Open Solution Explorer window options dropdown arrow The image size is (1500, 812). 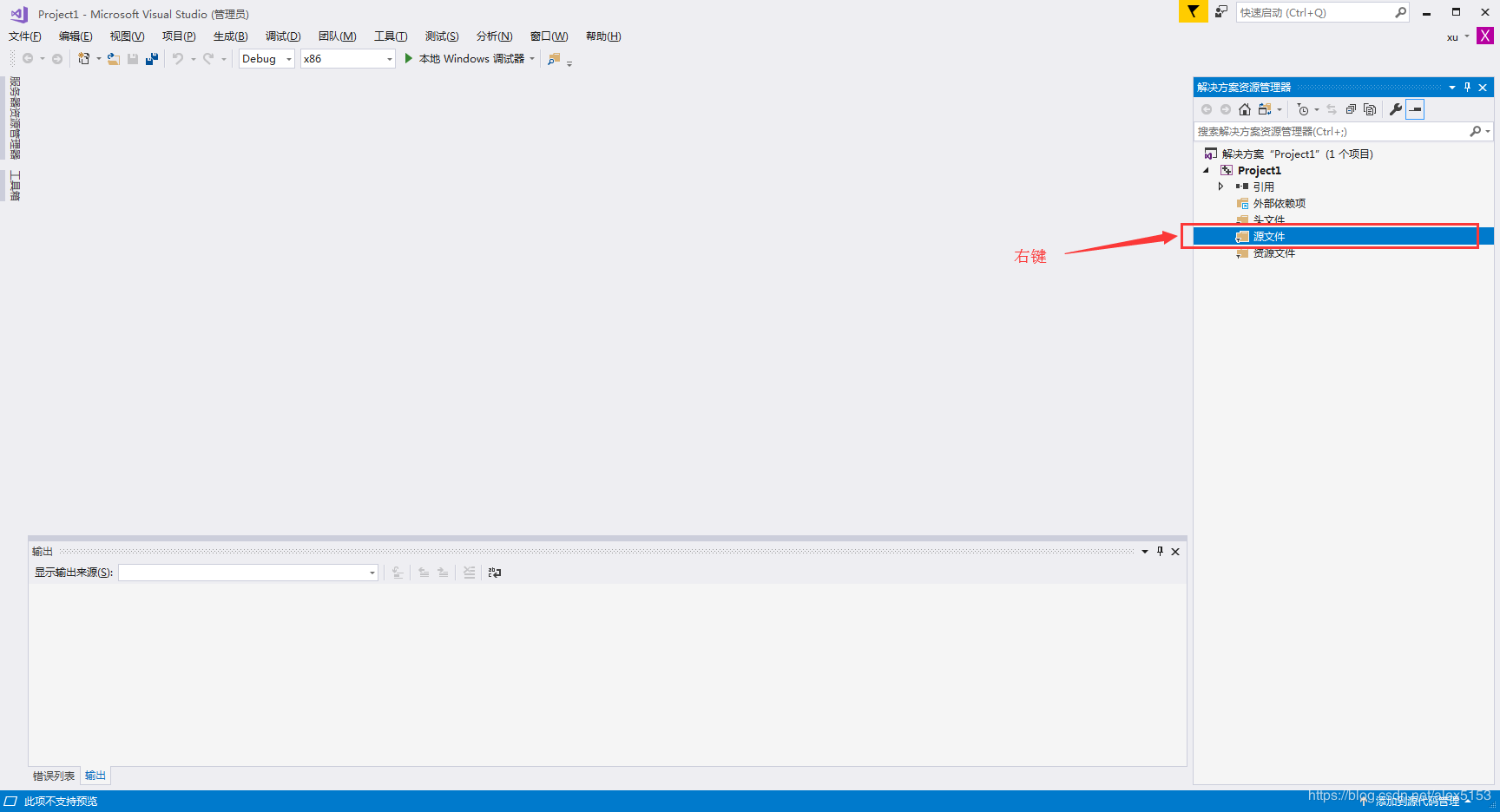click(x=1451, y=87)
